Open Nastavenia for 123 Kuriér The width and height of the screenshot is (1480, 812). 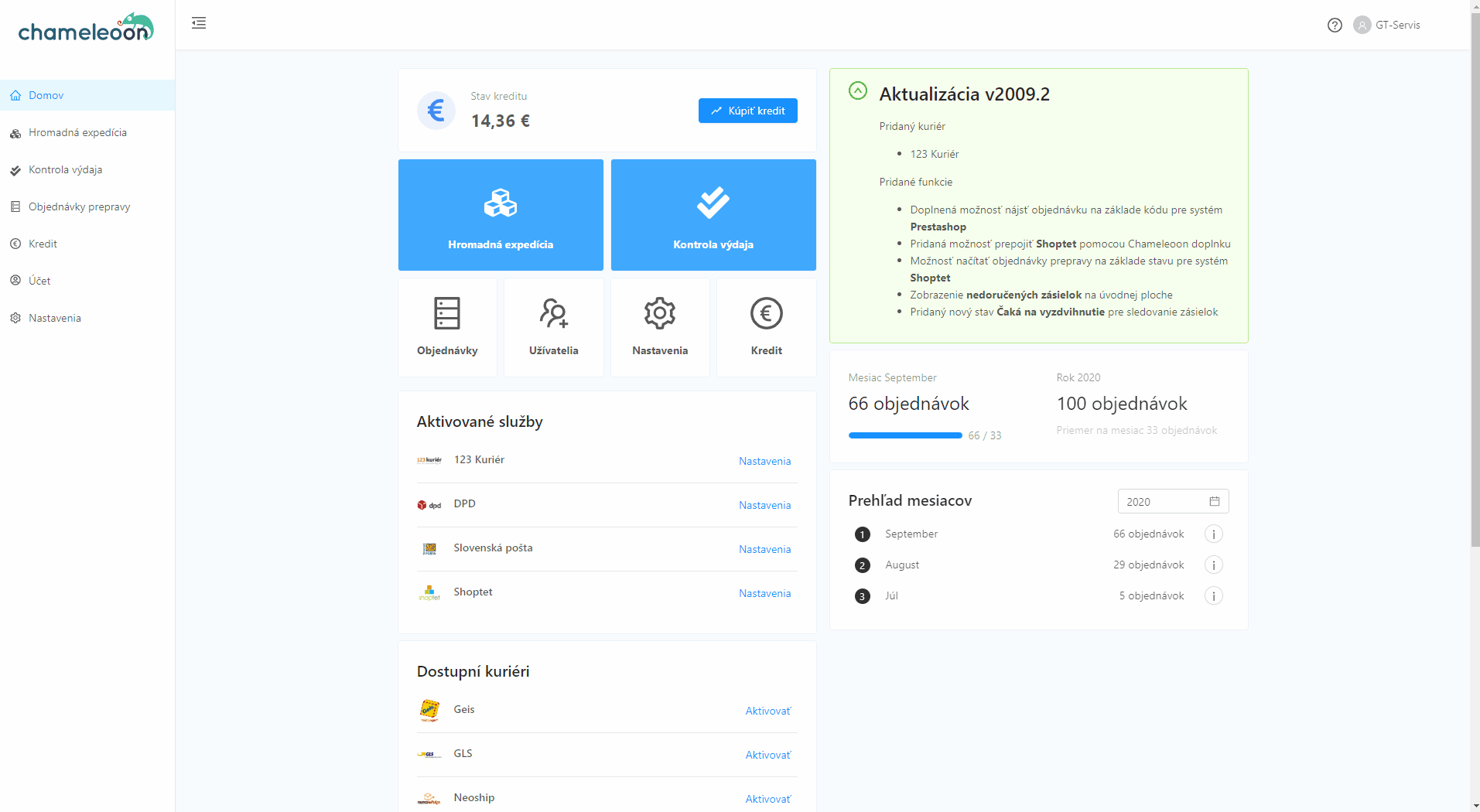pyautogui.click(x=764, y=461)
